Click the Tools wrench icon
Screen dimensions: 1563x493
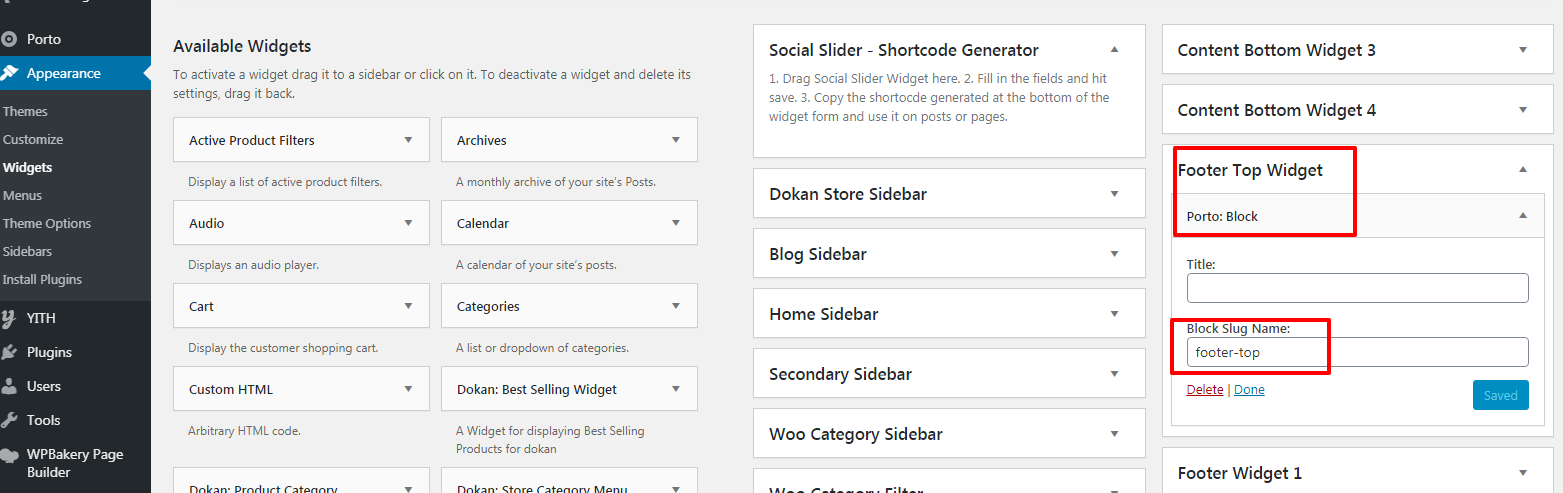click(10, 420)
